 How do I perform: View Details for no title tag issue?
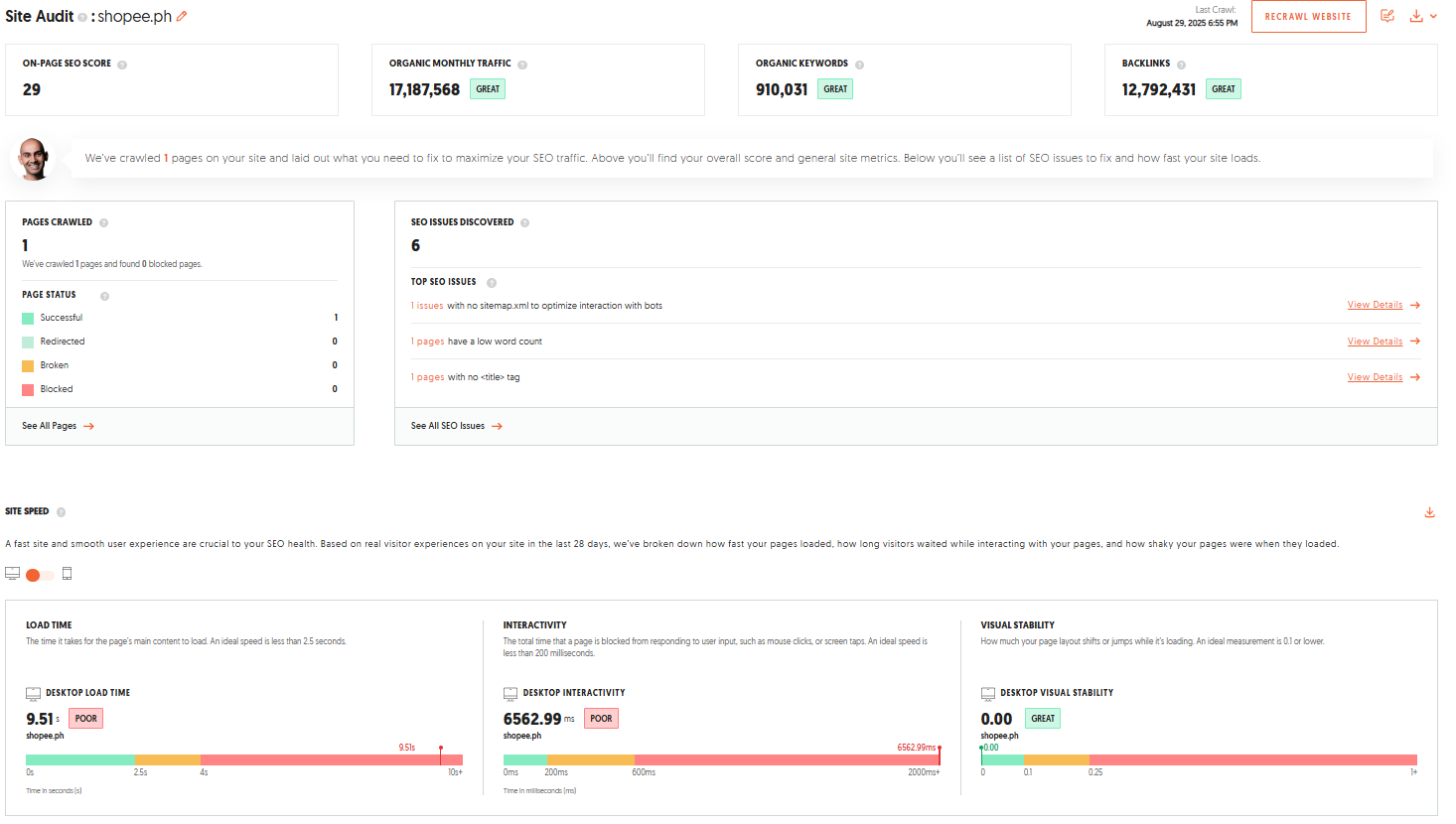coord(1383,377)
